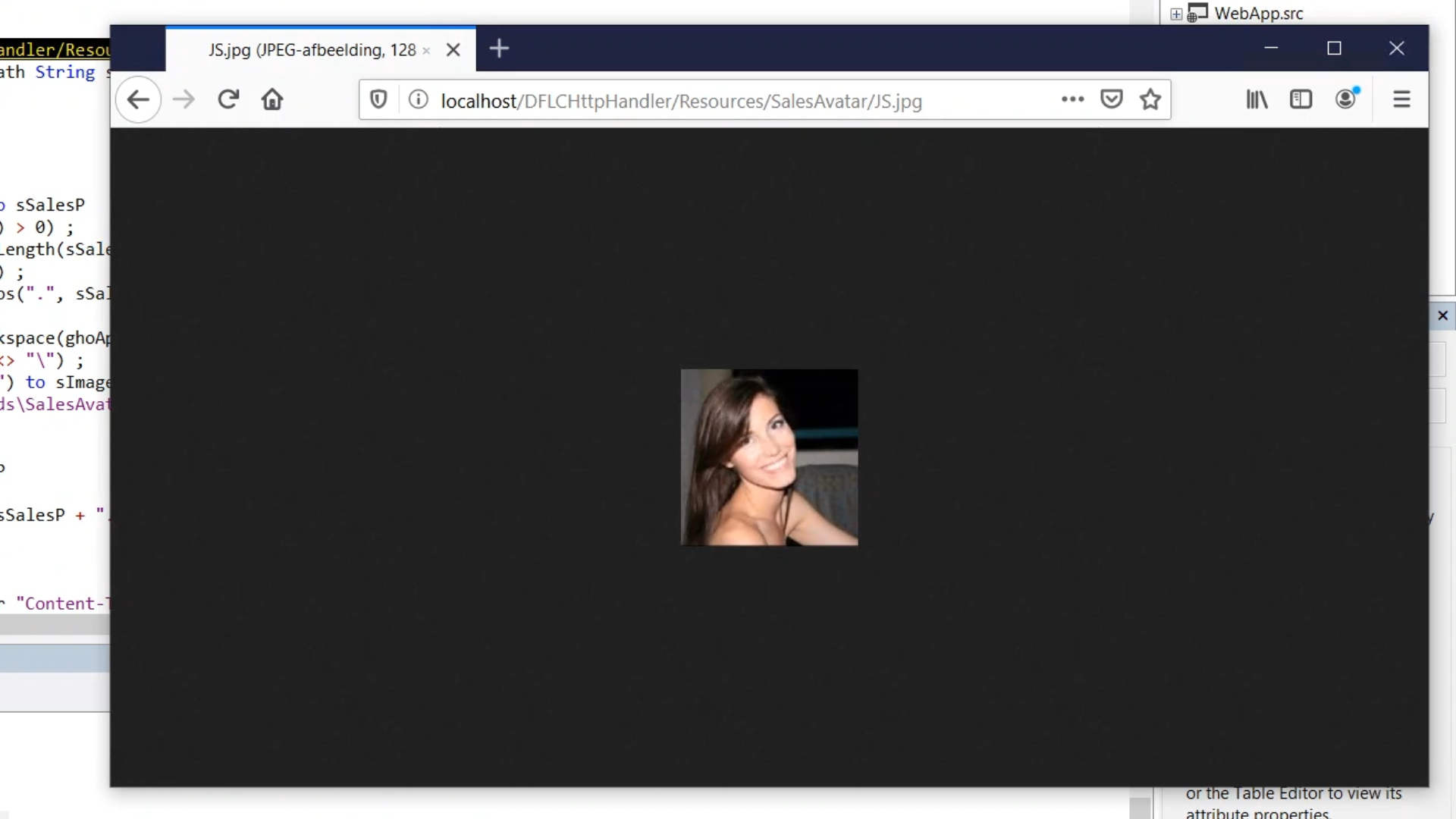Viewport: 1456px width, 819px height.
Task: Open a new tab with plus
Action: pos(499,49)
